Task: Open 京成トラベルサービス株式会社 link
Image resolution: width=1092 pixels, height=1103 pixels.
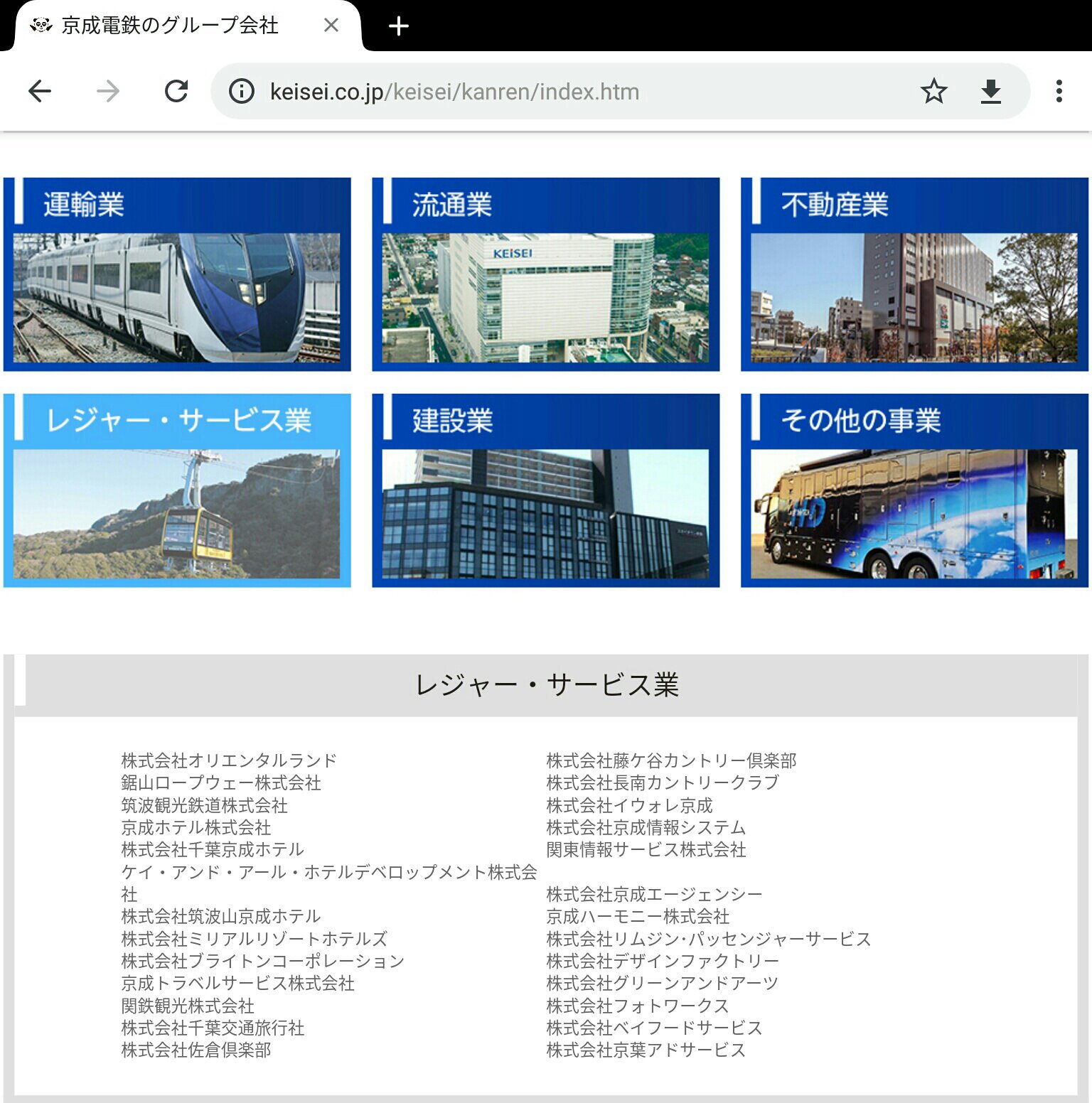Action: point(237,983)
